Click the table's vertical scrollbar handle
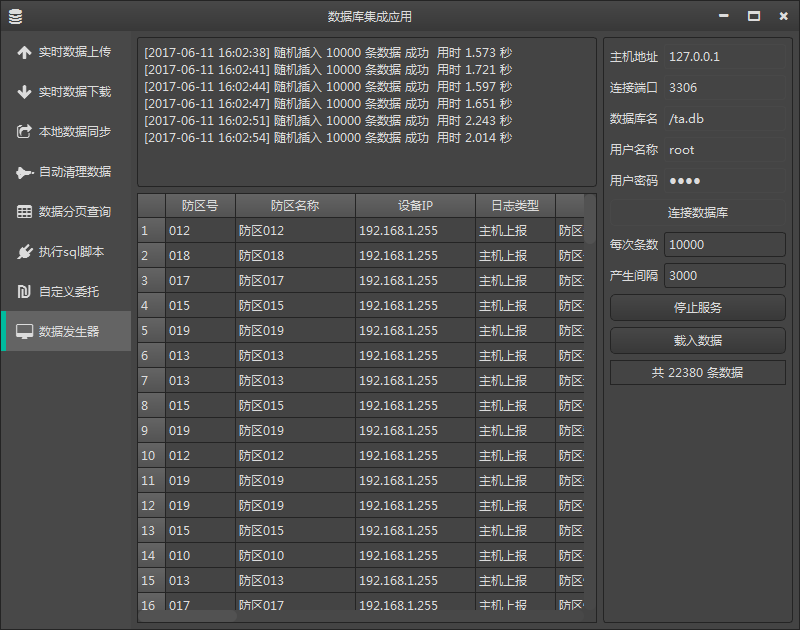 (x=590, y=219)
